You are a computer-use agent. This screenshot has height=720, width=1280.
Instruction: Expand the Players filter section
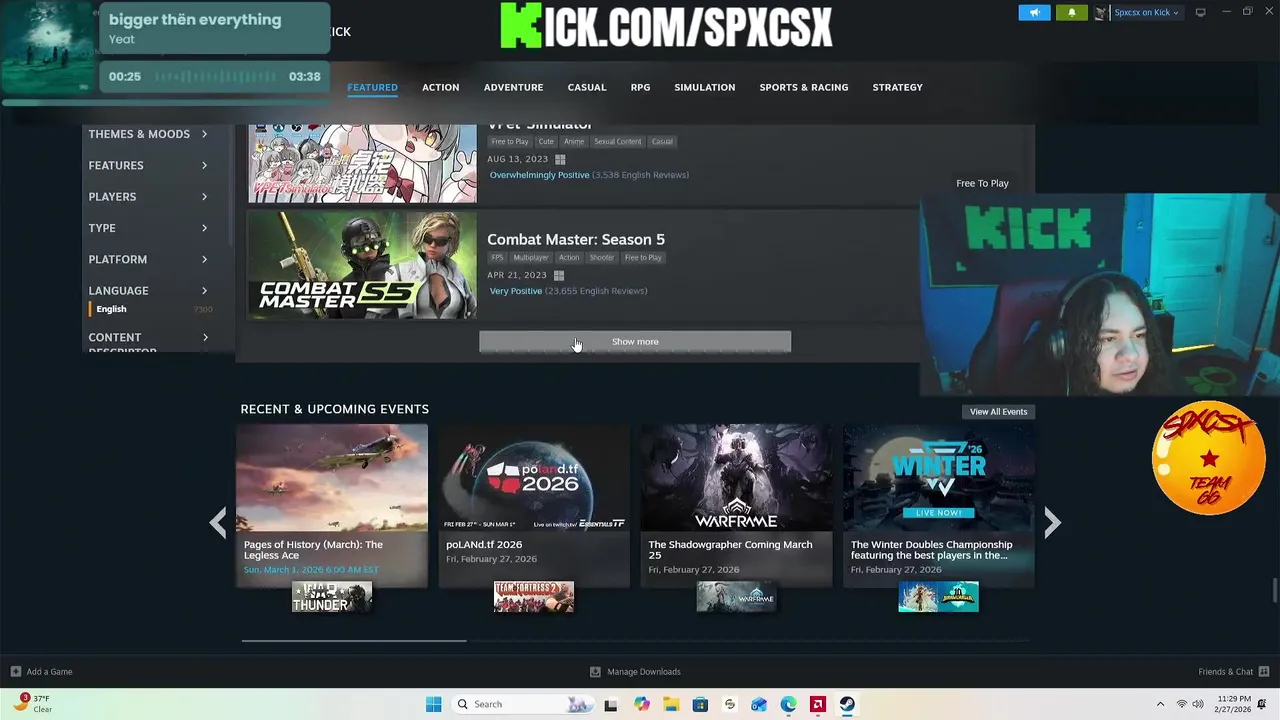(148, 197)
